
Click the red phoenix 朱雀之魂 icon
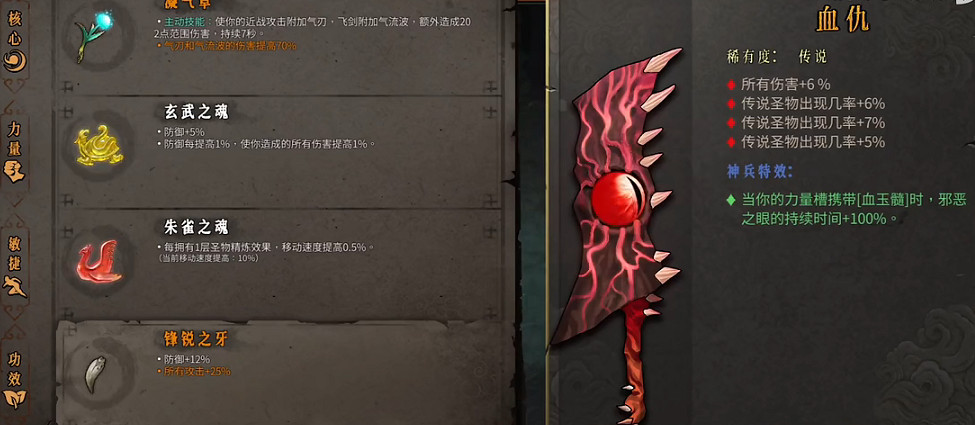[98, 261]
